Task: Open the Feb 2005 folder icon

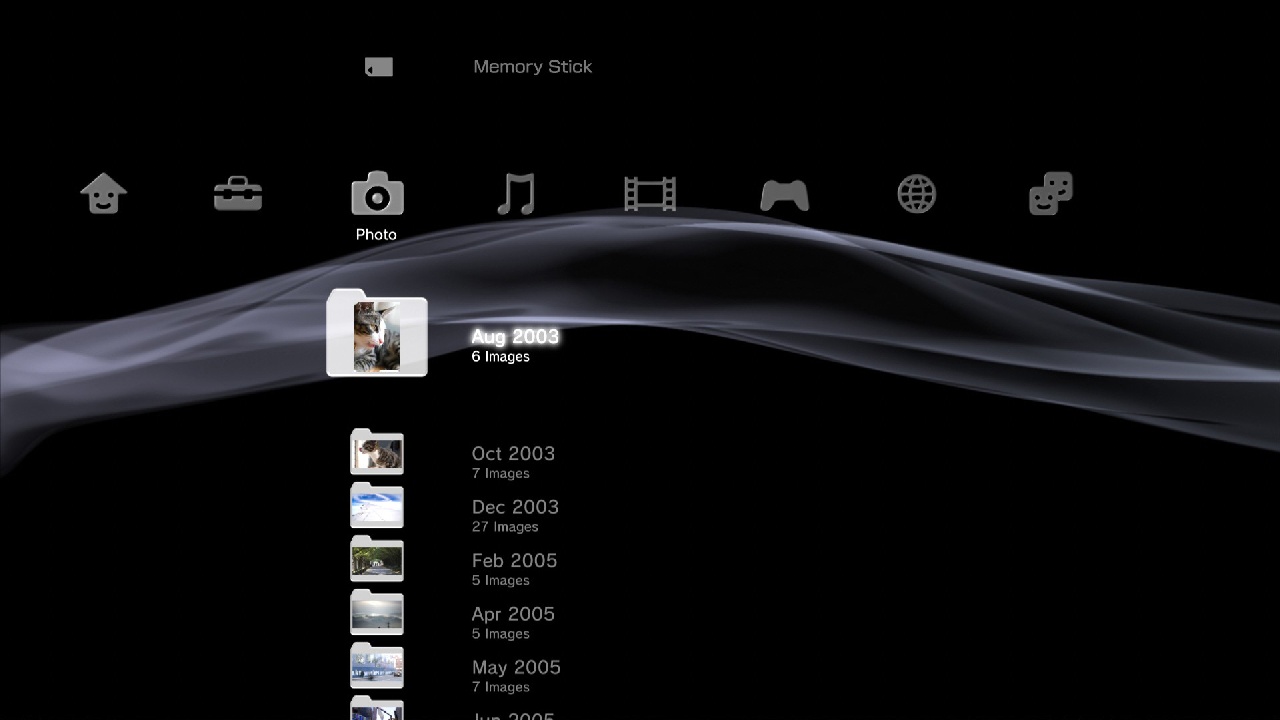Action: 377,559
